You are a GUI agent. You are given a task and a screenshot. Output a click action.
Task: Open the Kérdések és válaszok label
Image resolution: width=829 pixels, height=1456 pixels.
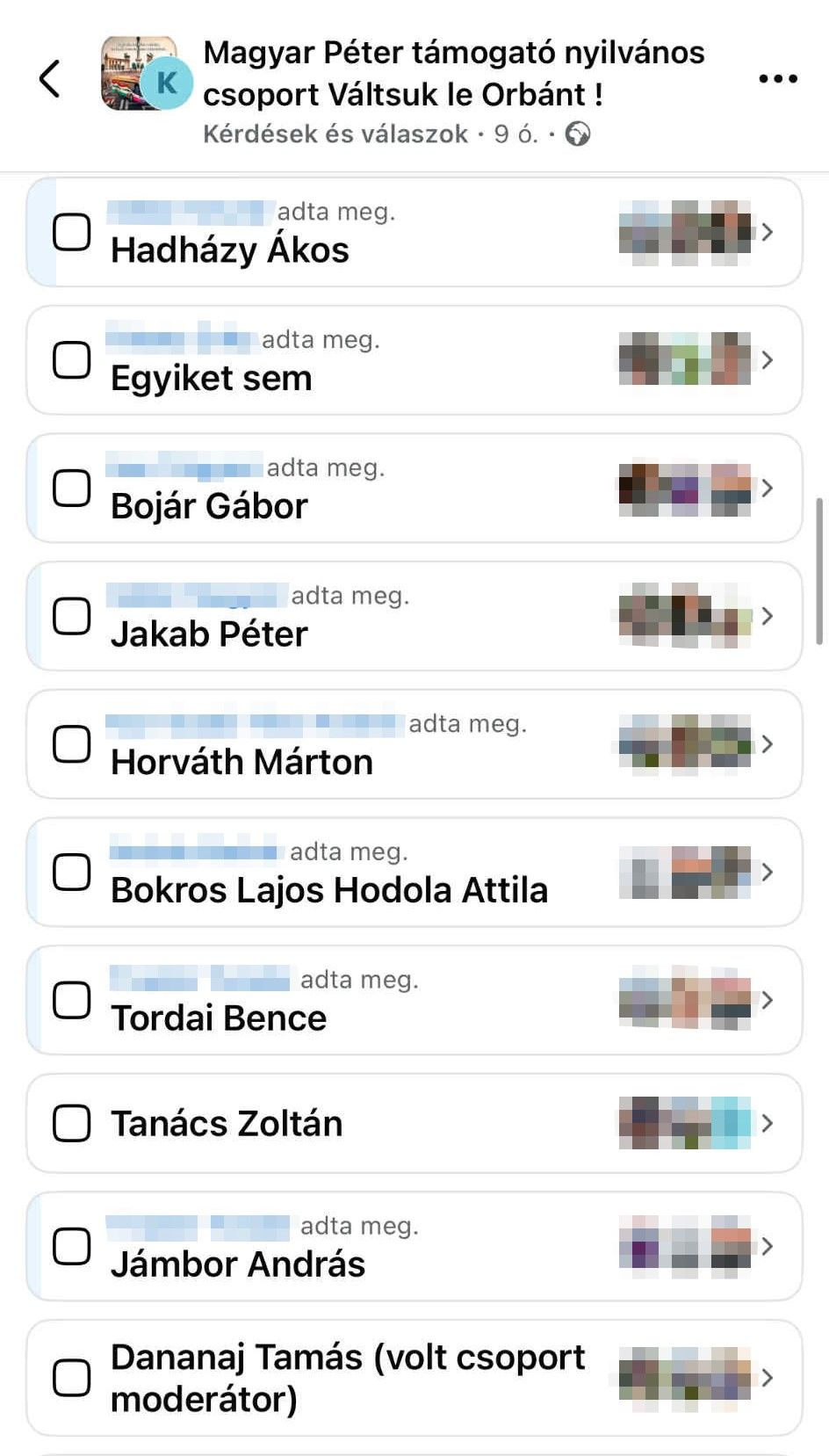pos(335,134)
